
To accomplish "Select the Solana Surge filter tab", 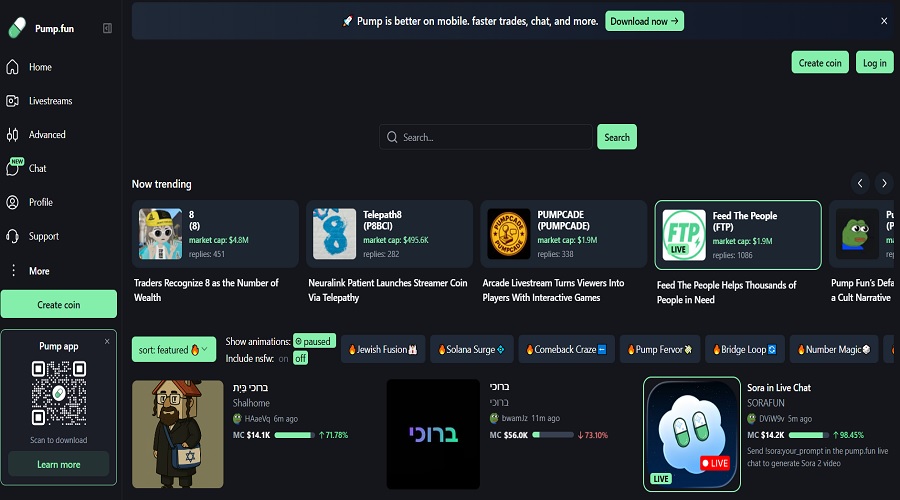I will point(472,349).
